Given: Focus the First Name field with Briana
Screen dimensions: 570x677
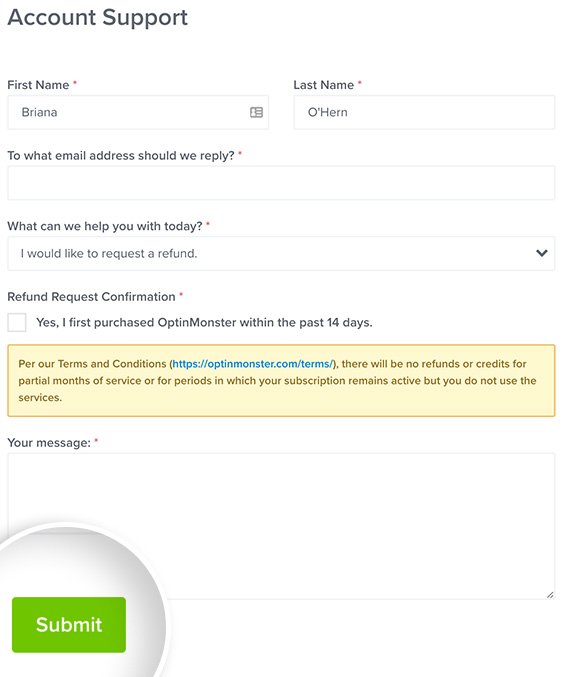Looking at the screenshot, I should [138, 112].
